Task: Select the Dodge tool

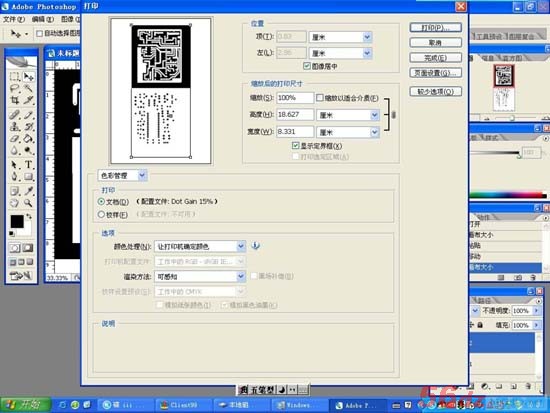Action: point(28,151)
